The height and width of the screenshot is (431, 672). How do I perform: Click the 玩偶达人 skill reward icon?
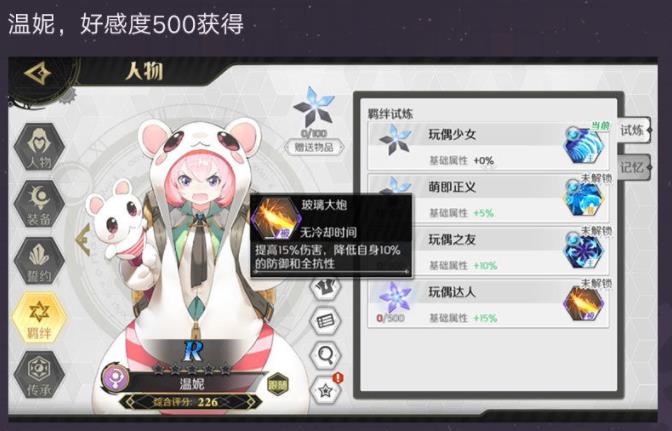point(583,304)
